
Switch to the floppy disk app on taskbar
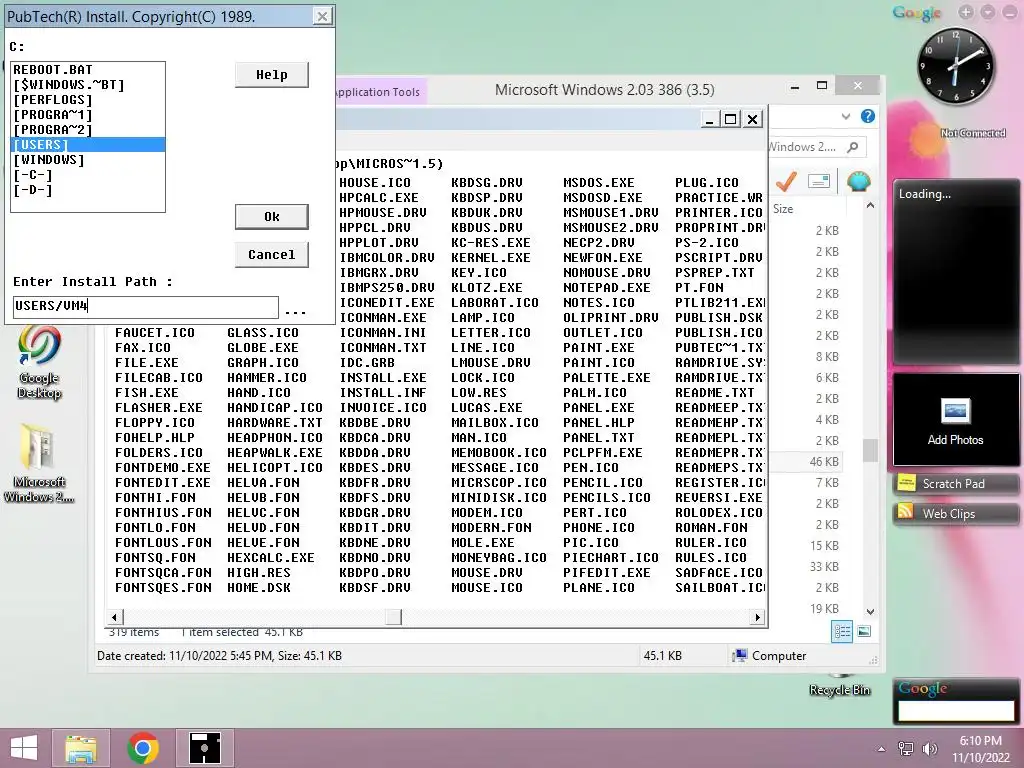205,748
